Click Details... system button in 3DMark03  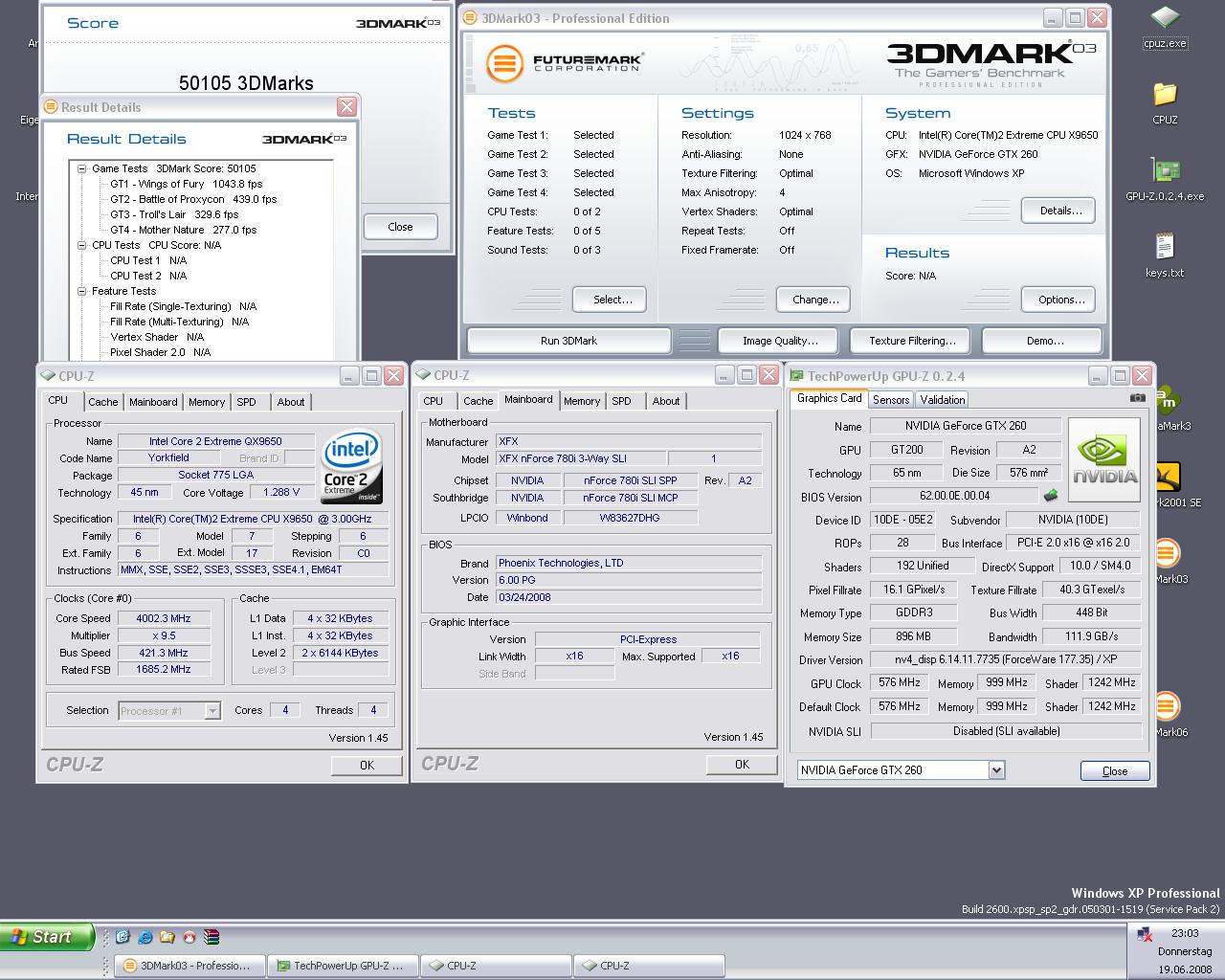point(1060,211)
